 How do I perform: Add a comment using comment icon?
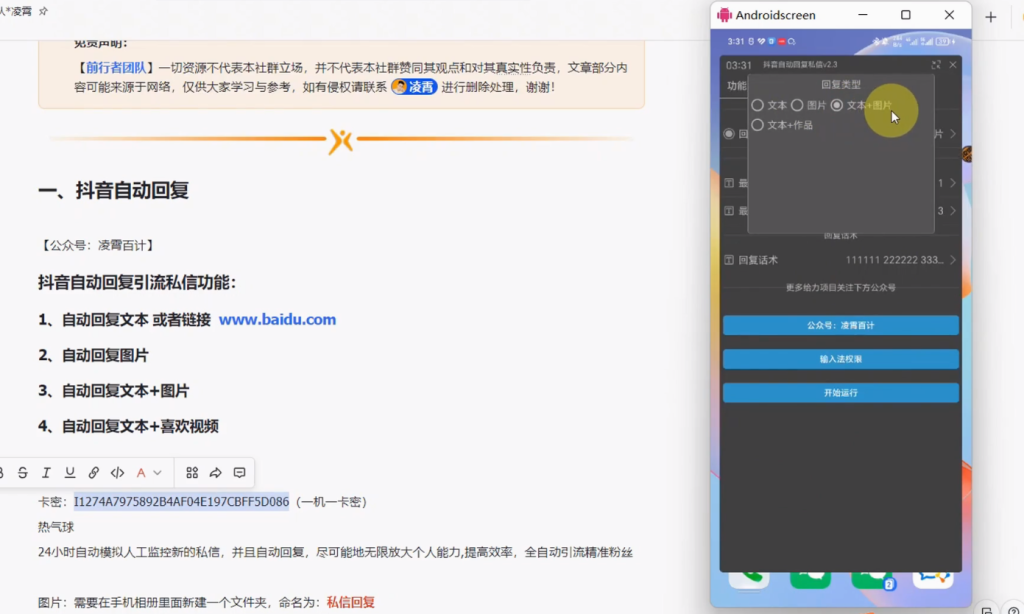pyautogui.click(x=239, y=473)
